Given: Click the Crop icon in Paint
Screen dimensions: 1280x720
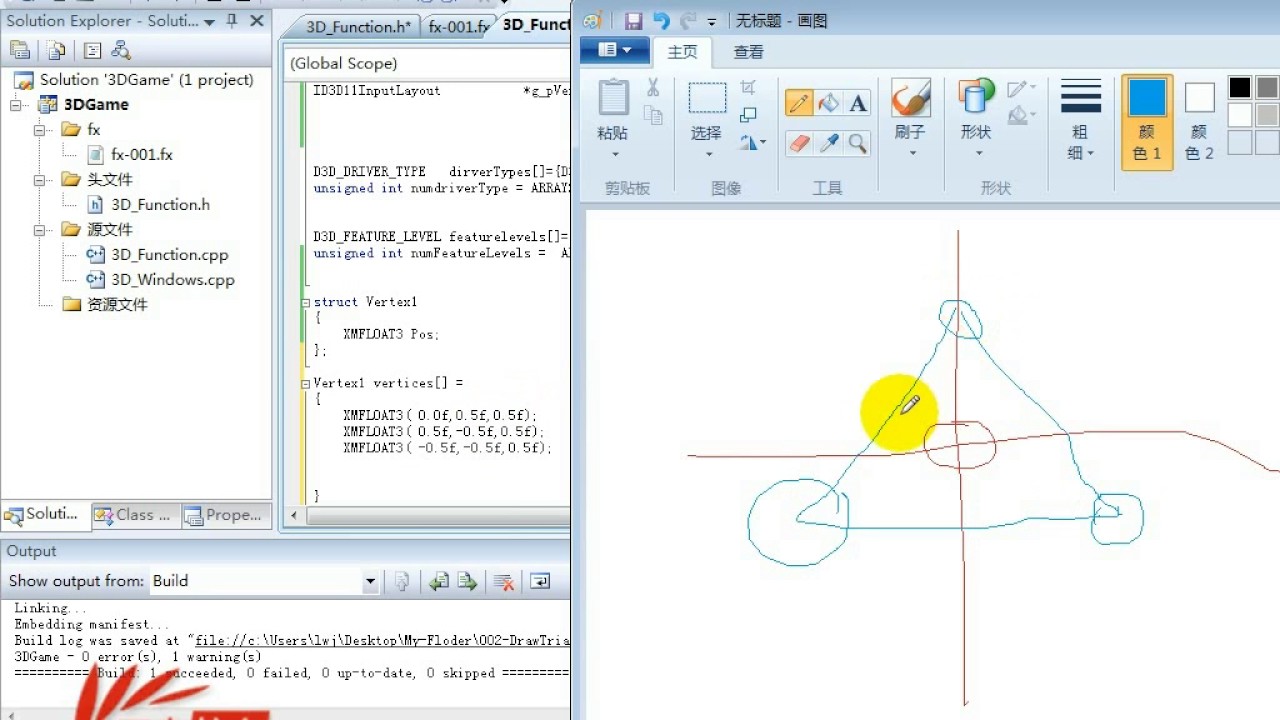Looking at the screenshot, I should click(x=748, y=88).
